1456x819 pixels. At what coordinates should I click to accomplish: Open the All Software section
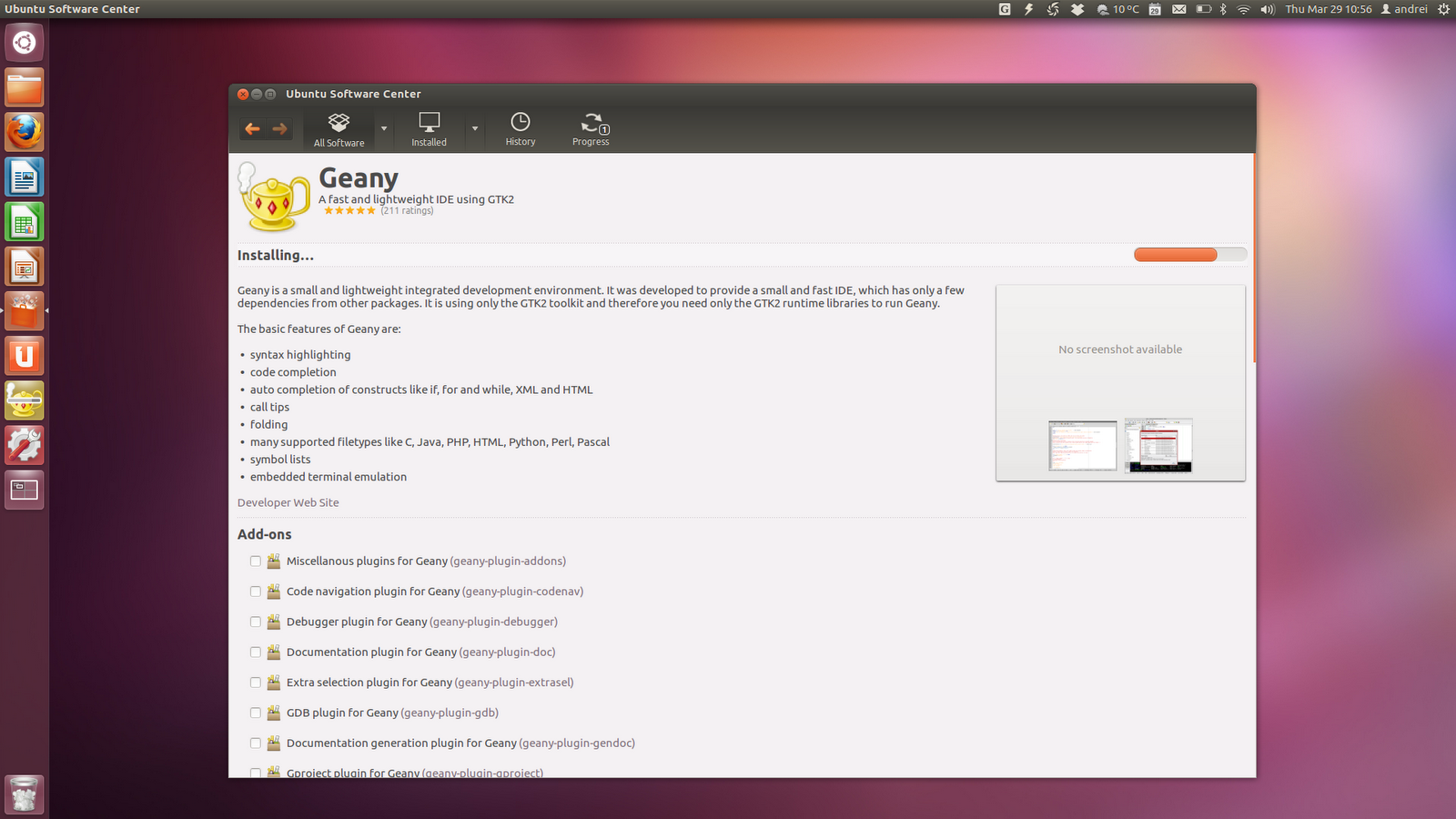339,130
